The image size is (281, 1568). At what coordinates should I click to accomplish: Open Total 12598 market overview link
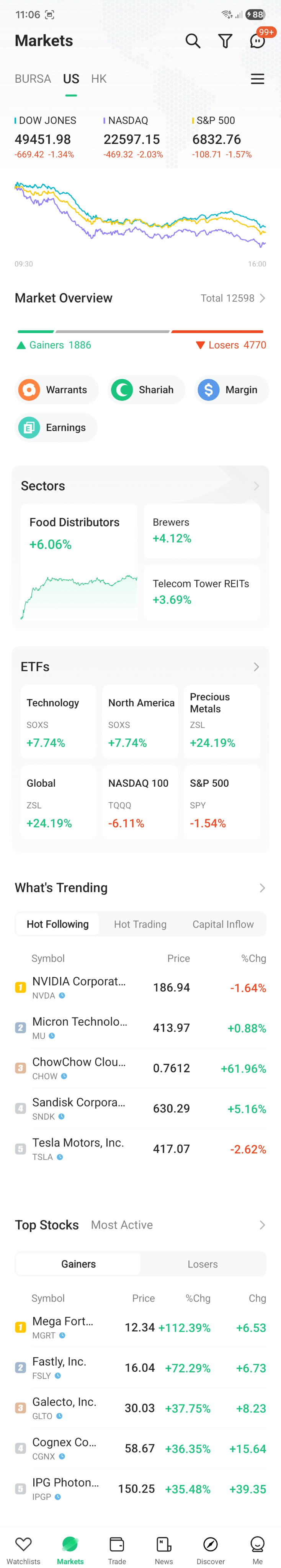click(x=233, y=298)
